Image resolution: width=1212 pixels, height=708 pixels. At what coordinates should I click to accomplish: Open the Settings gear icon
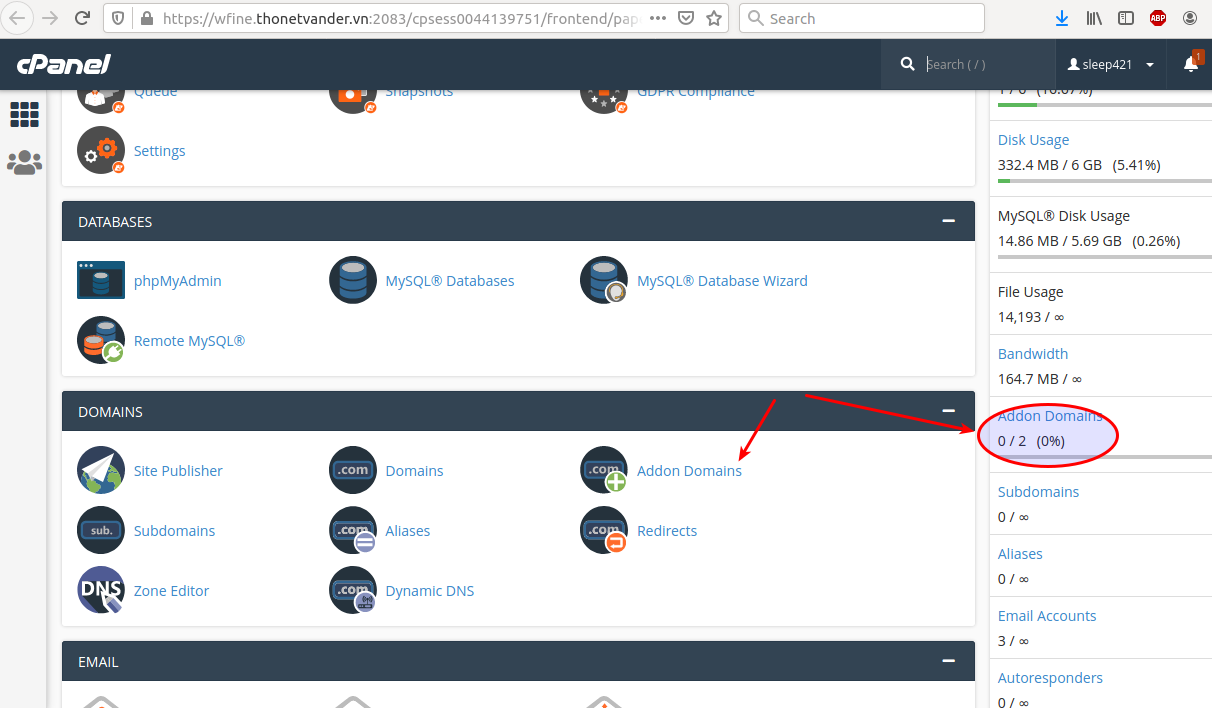(101, 150)
